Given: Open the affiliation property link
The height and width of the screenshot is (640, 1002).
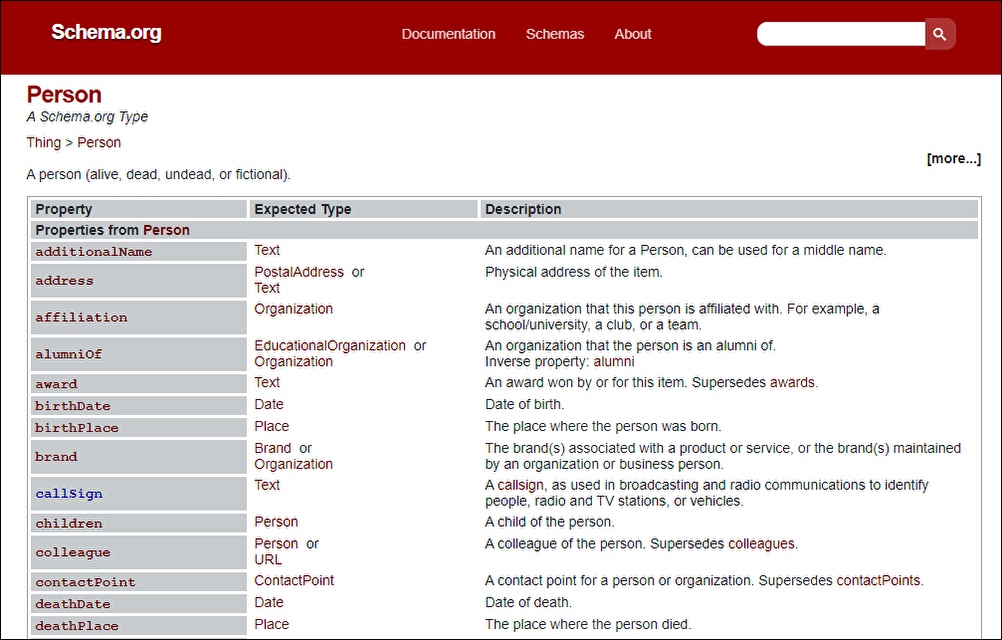Looking at the screenshot, I should click(x=81, y=317).
